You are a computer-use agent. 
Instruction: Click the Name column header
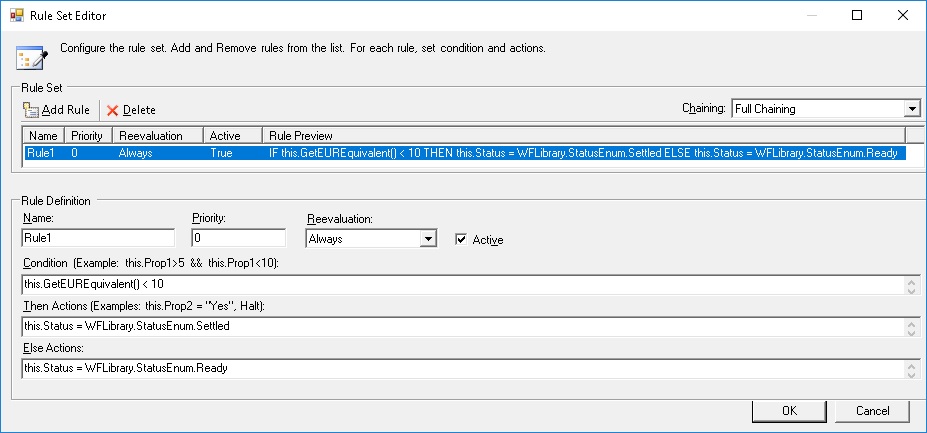[x=43, y=136]
